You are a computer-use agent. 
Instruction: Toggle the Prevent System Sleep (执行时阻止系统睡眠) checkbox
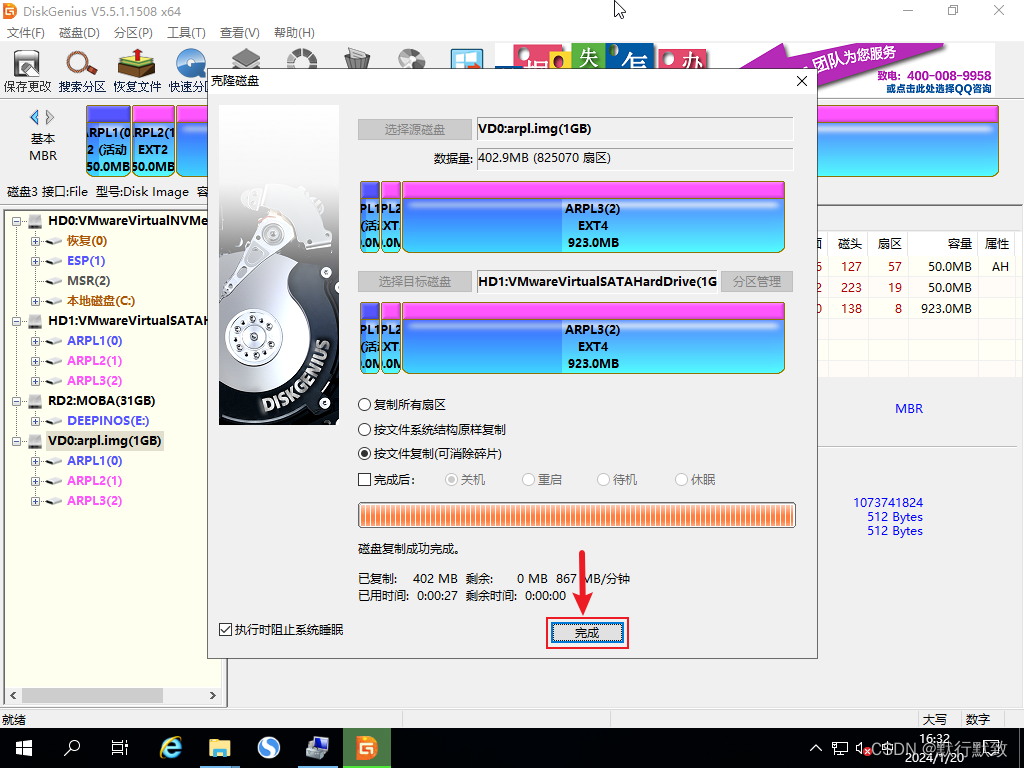pos(225,630)
